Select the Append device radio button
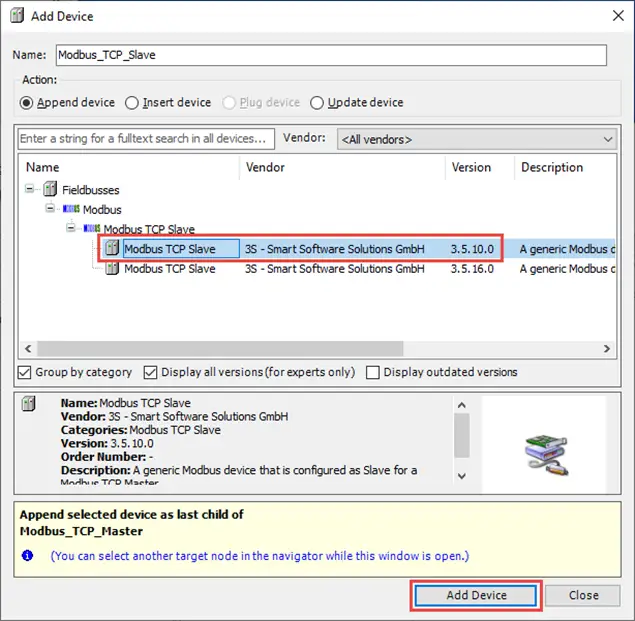The image size is (635, 621). click(x=26, y=103)
